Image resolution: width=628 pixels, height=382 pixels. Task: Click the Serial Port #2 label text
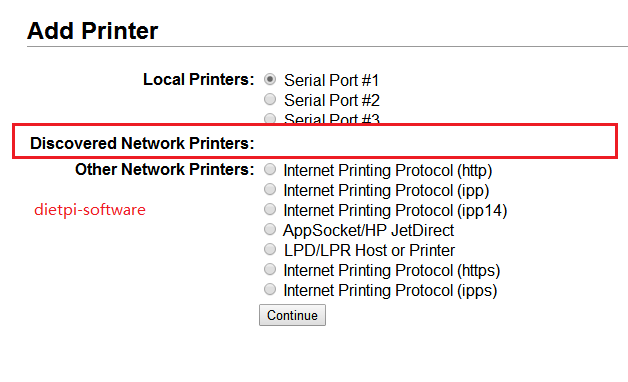pyautogui.click(x=332, y=101)
